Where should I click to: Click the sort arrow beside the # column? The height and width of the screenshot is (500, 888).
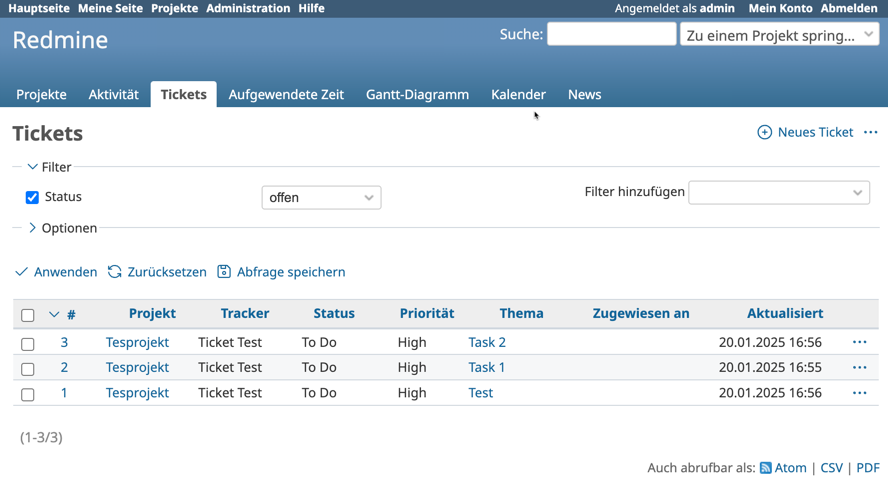(54, 314)
